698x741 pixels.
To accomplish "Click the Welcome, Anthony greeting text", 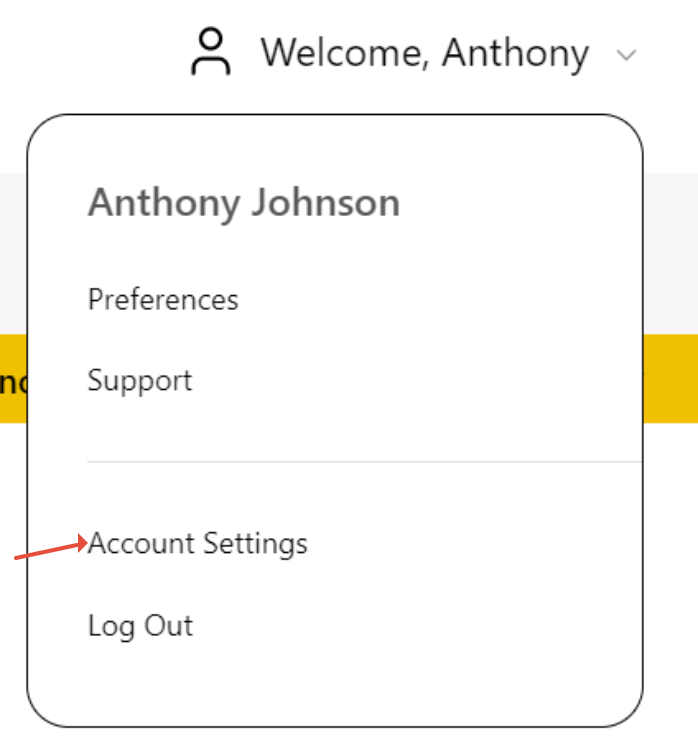I will [424, 53].
